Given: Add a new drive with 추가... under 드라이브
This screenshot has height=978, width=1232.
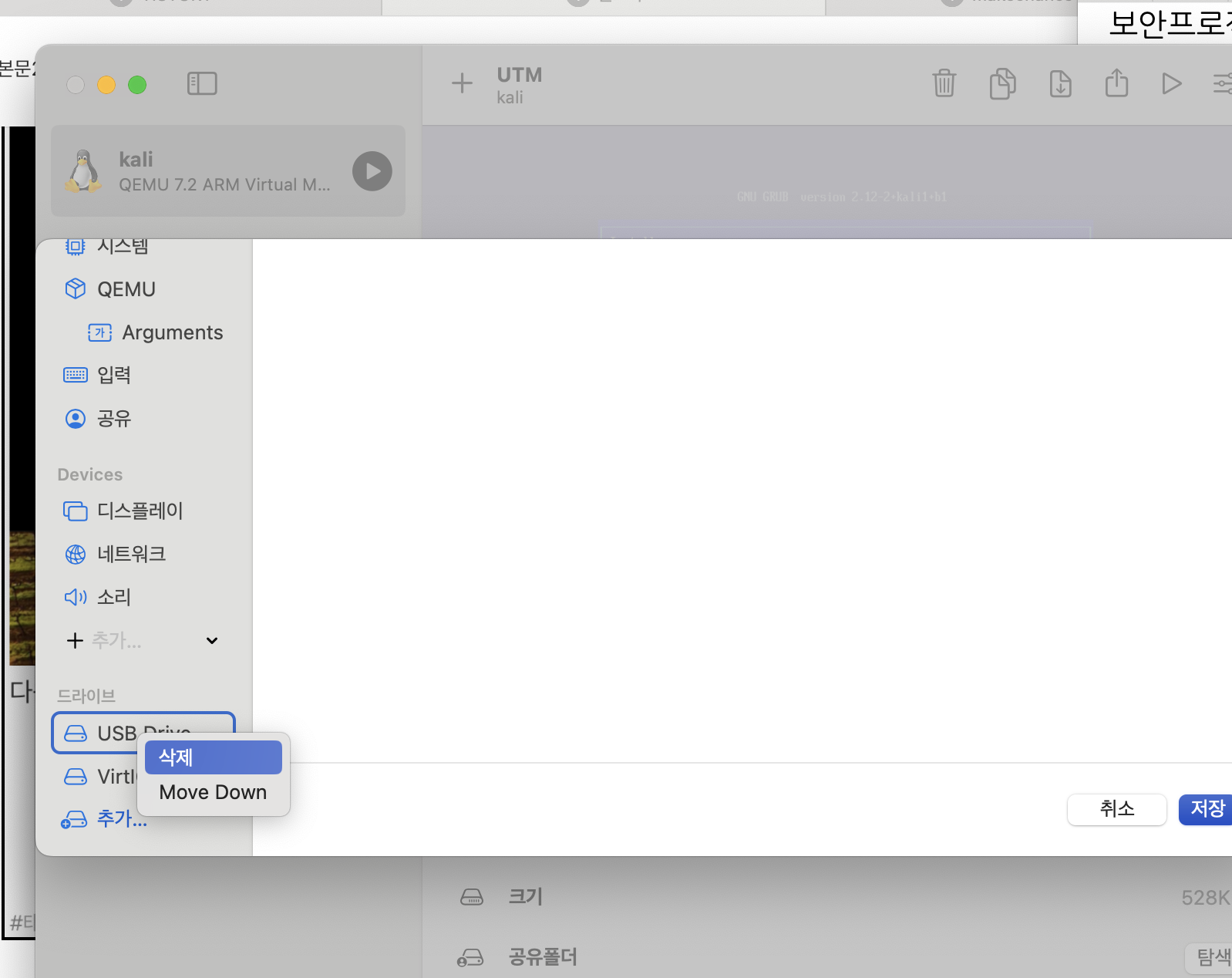Looking at the screenshot, I should click(104, 819).
